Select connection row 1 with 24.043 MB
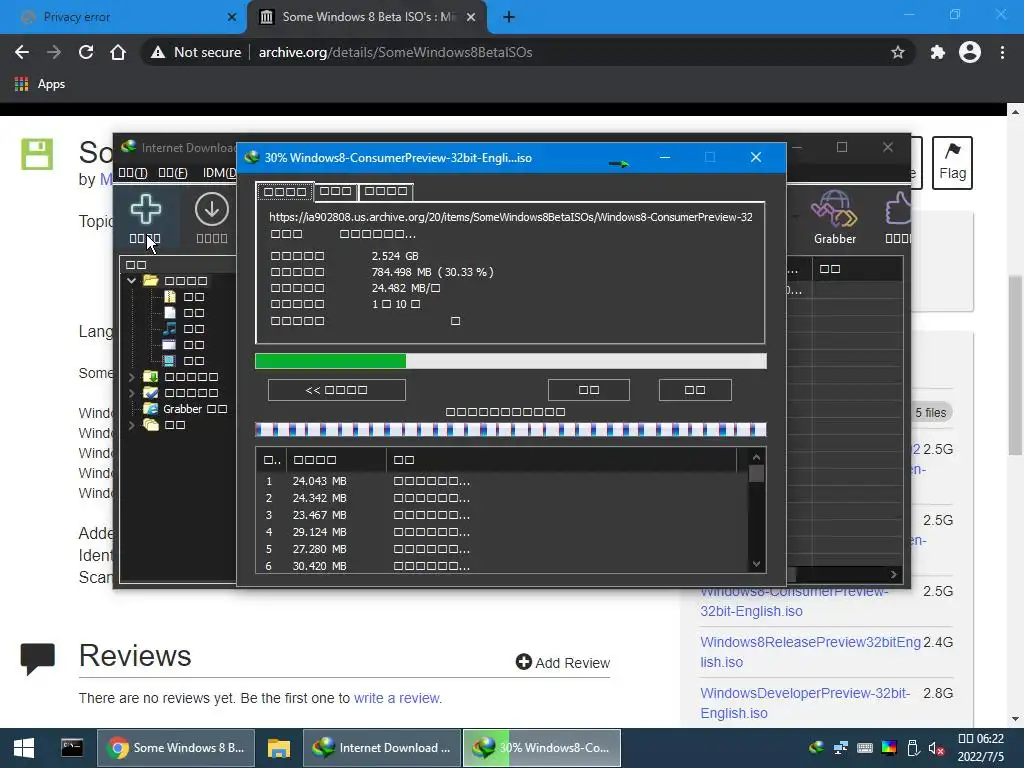 point(502,481)
